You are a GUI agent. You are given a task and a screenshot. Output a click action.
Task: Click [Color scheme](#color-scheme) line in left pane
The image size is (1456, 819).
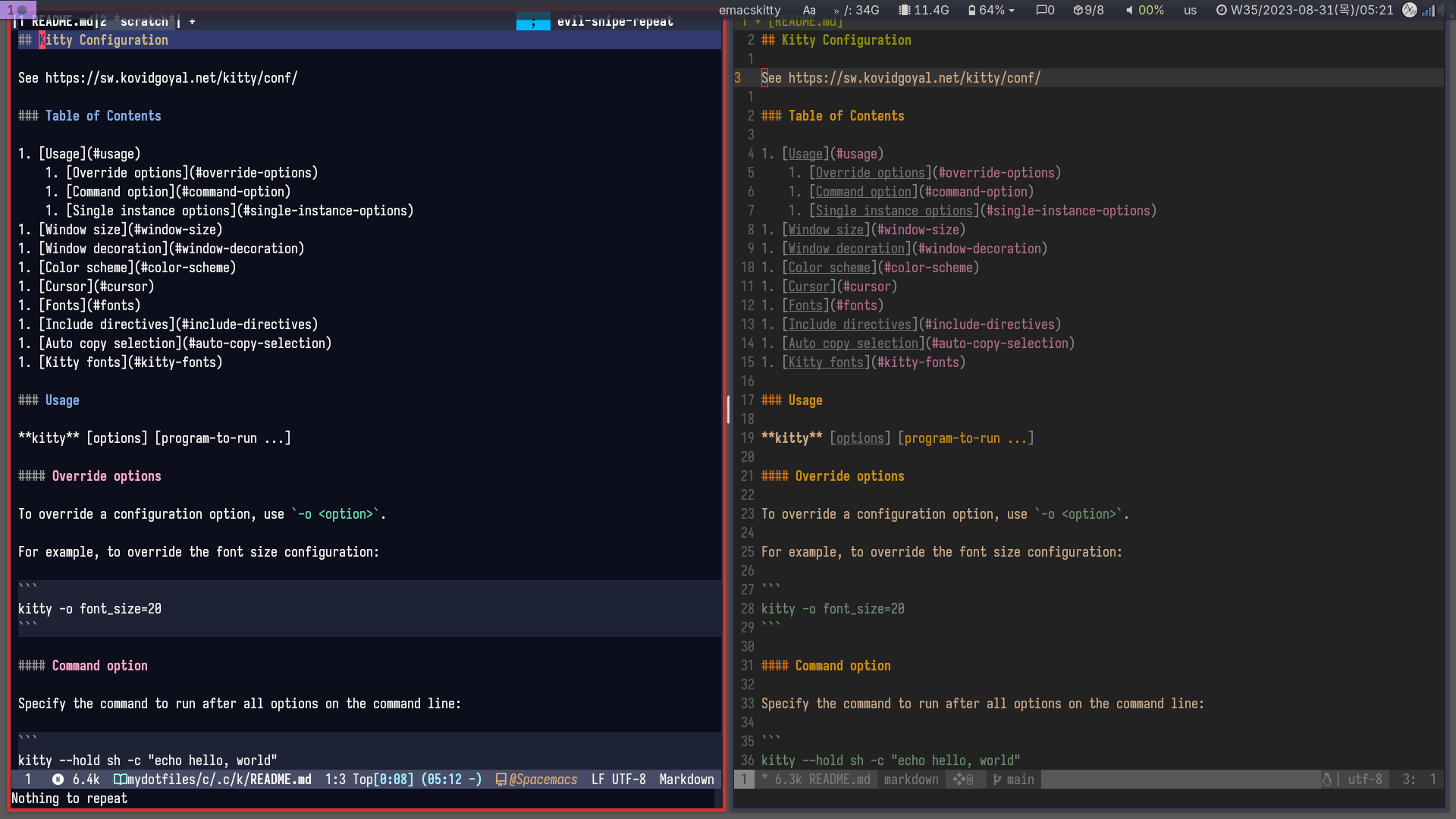click(127, 268)
